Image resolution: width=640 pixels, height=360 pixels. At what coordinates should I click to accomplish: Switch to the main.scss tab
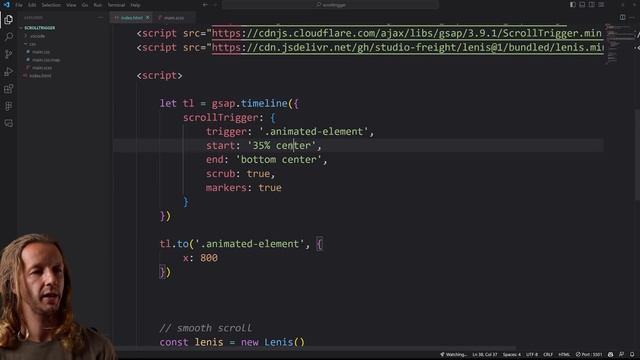coord(173,18)
